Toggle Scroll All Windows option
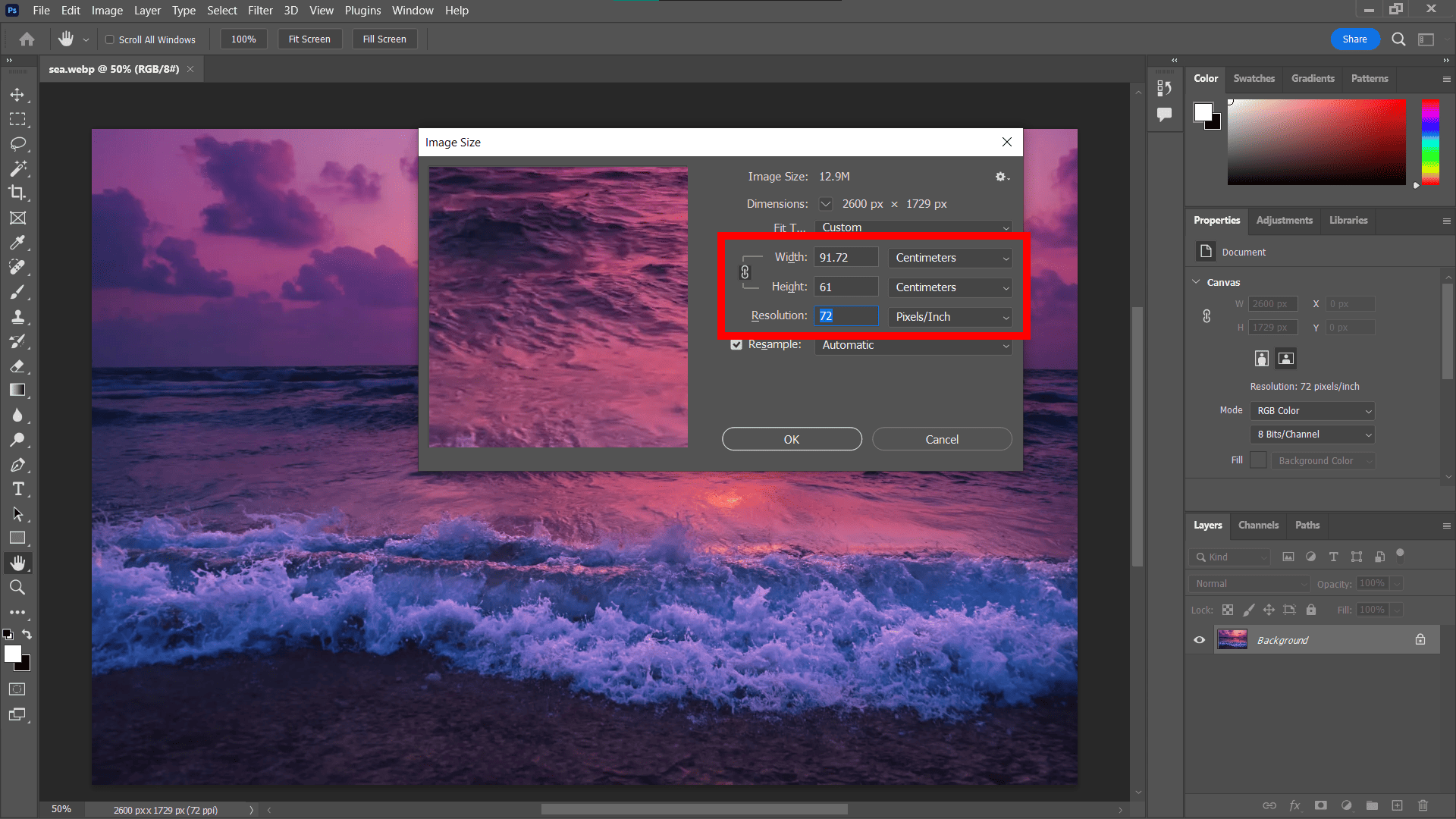The height and width of the screenshot is (819, 1456). [109, 39]
